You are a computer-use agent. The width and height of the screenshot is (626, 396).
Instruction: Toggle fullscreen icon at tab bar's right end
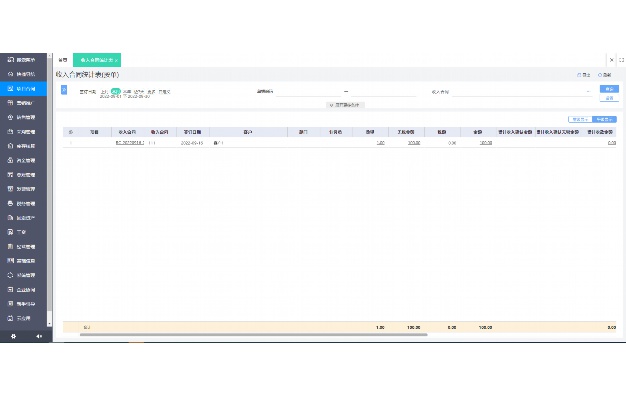point(621,60)
